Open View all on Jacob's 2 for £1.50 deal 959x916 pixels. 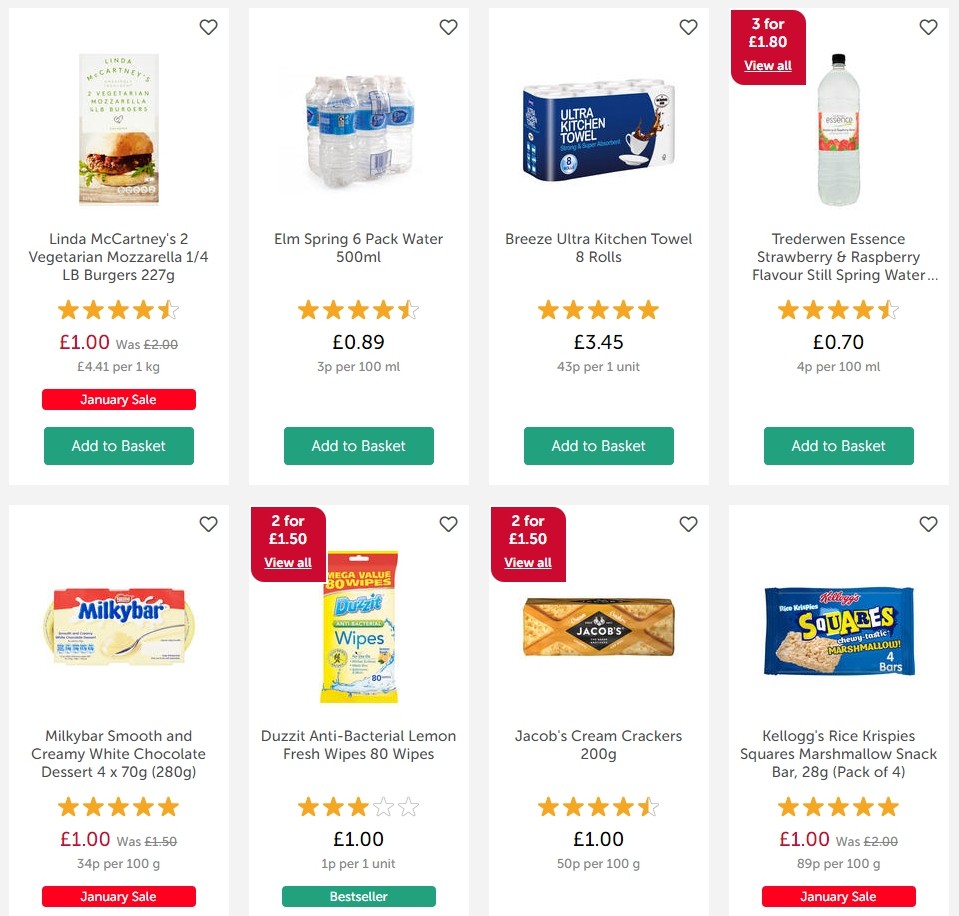[527, 562]
